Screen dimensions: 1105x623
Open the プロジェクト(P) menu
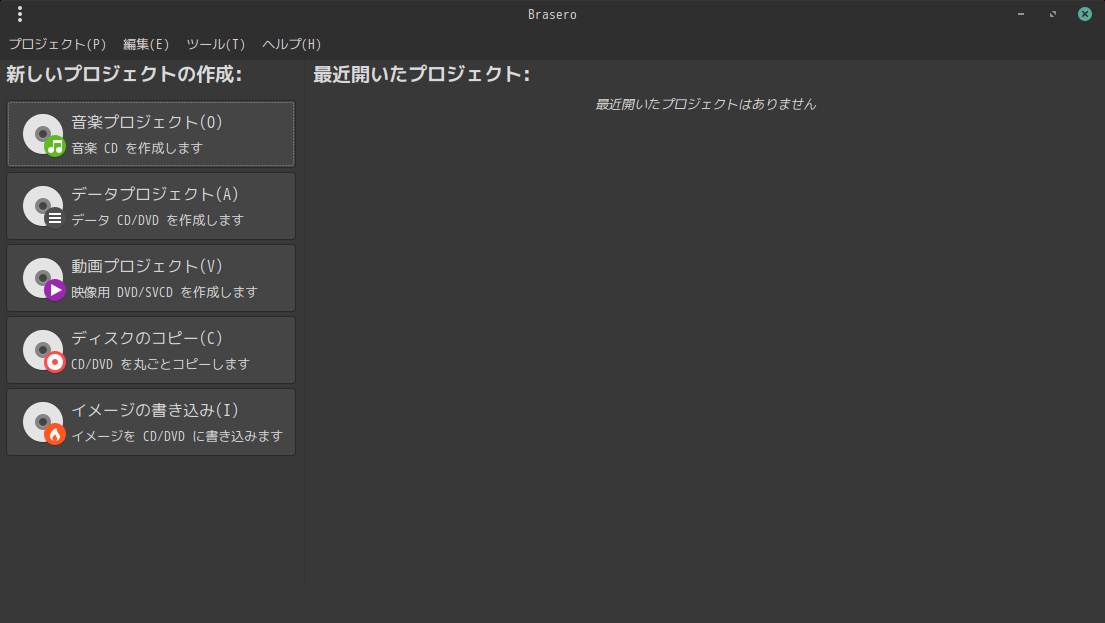click(57, 44)
